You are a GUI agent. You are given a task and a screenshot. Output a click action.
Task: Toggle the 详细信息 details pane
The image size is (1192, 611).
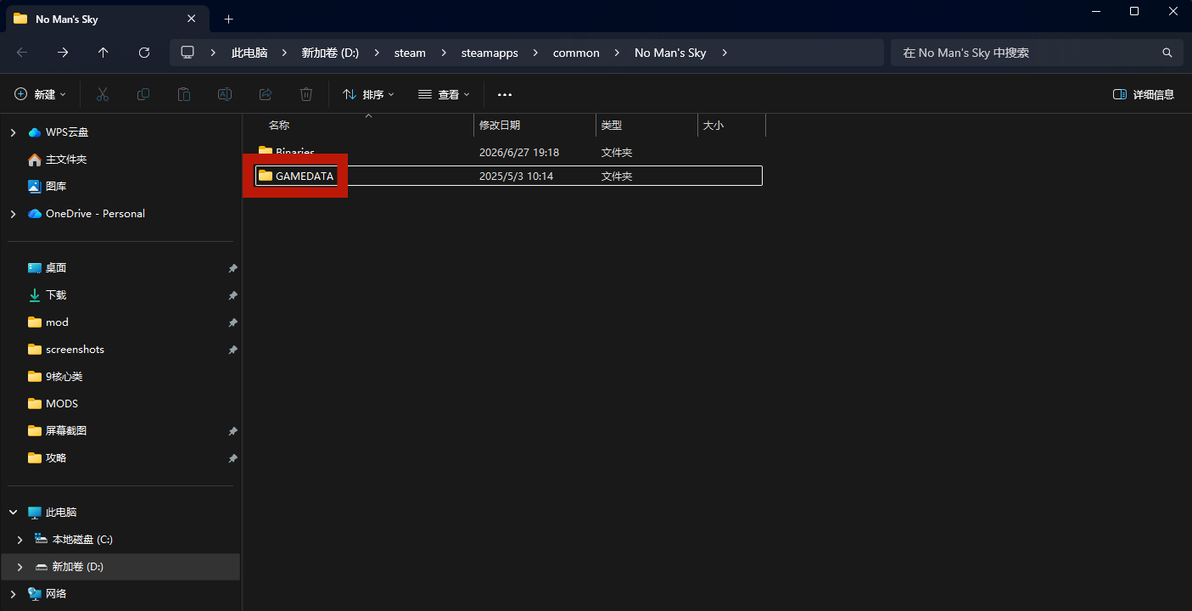1143,94
